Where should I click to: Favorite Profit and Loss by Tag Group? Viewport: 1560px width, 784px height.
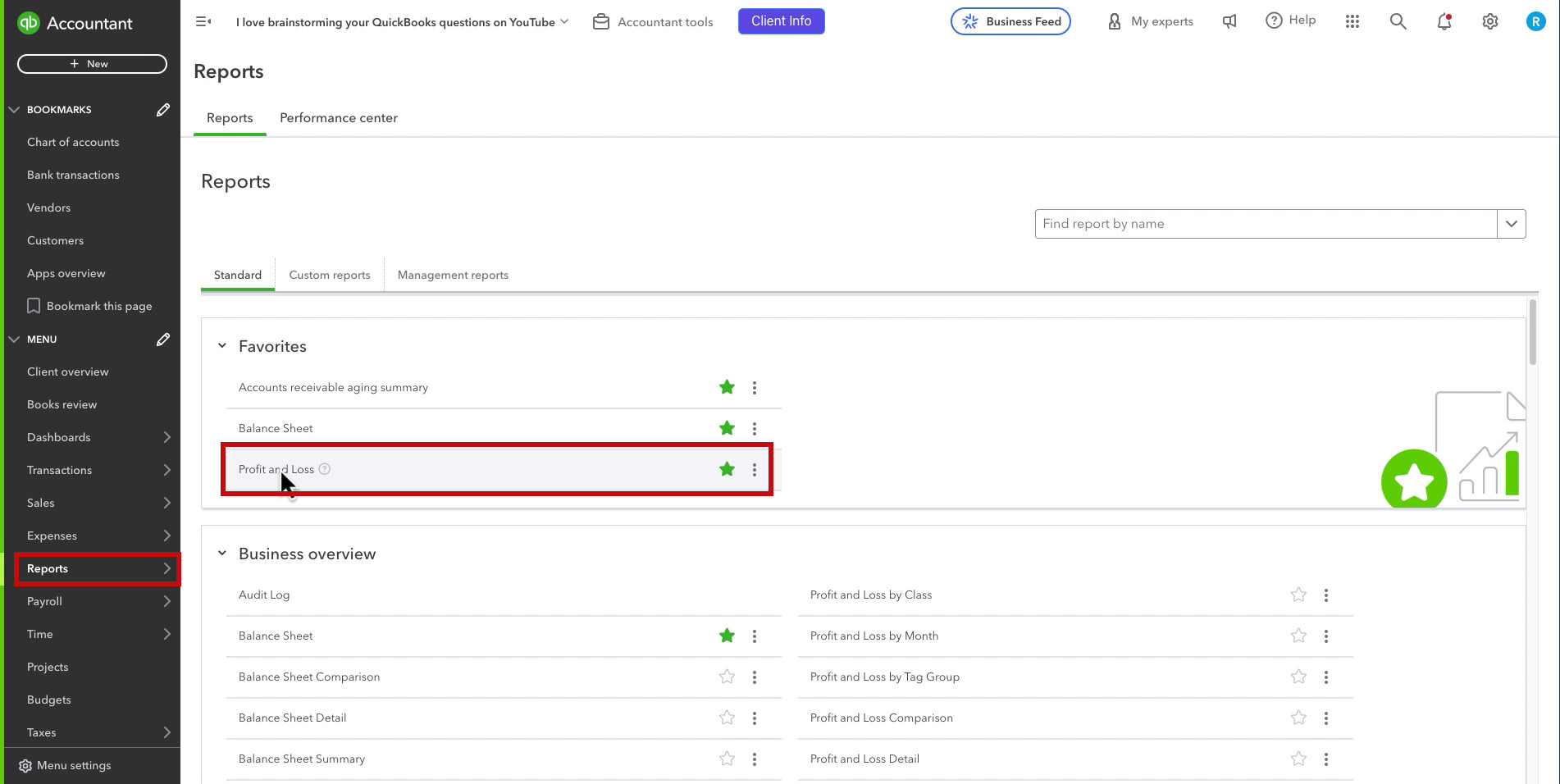1298,677
